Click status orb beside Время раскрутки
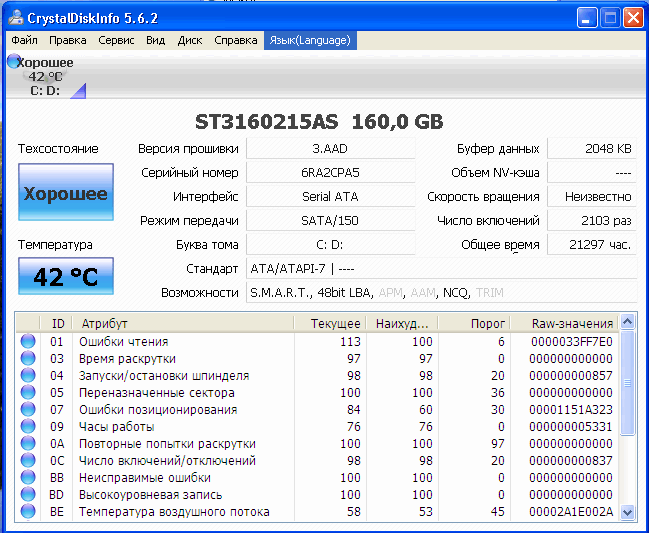The width and height of the screenshot is (649, 533). pos(28,359)
